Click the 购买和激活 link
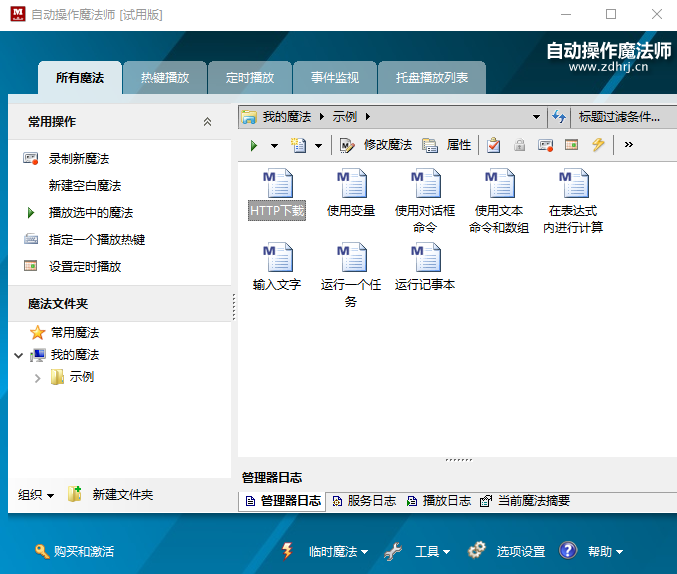 (74, 551)
